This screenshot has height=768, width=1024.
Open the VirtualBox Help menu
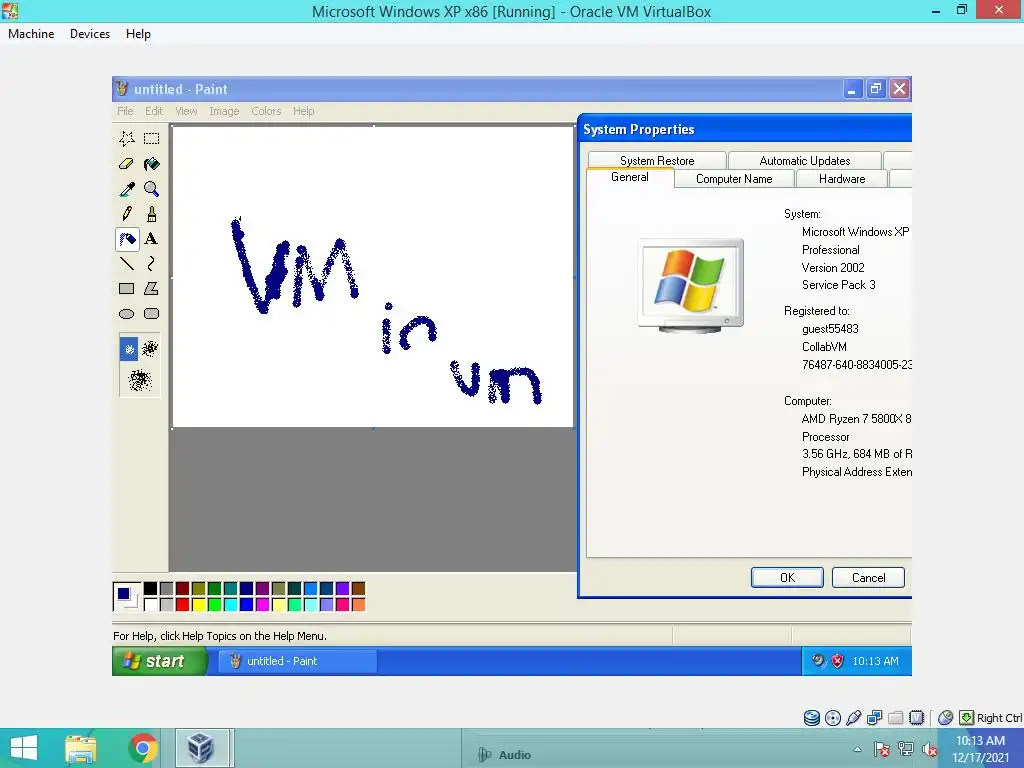tap(138, 34)
